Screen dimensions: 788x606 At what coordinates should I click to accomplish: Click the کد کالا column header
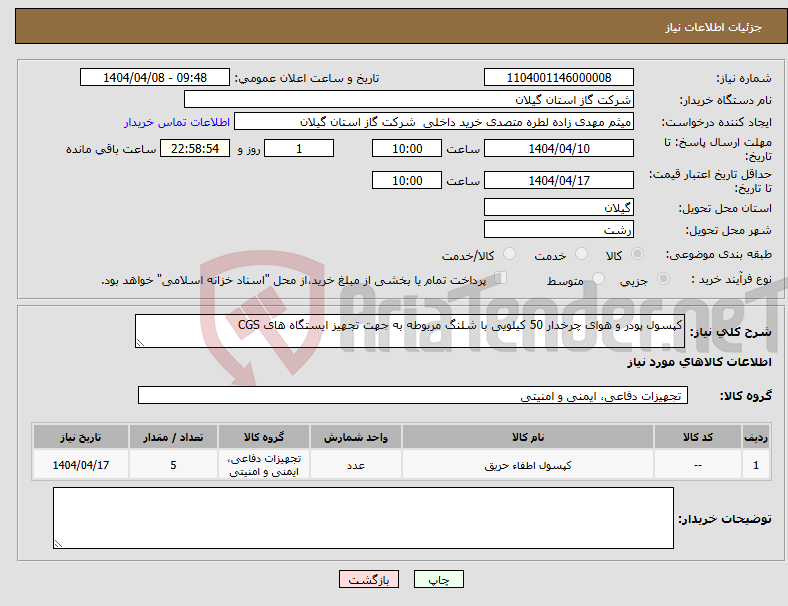[x=698, y=437]
